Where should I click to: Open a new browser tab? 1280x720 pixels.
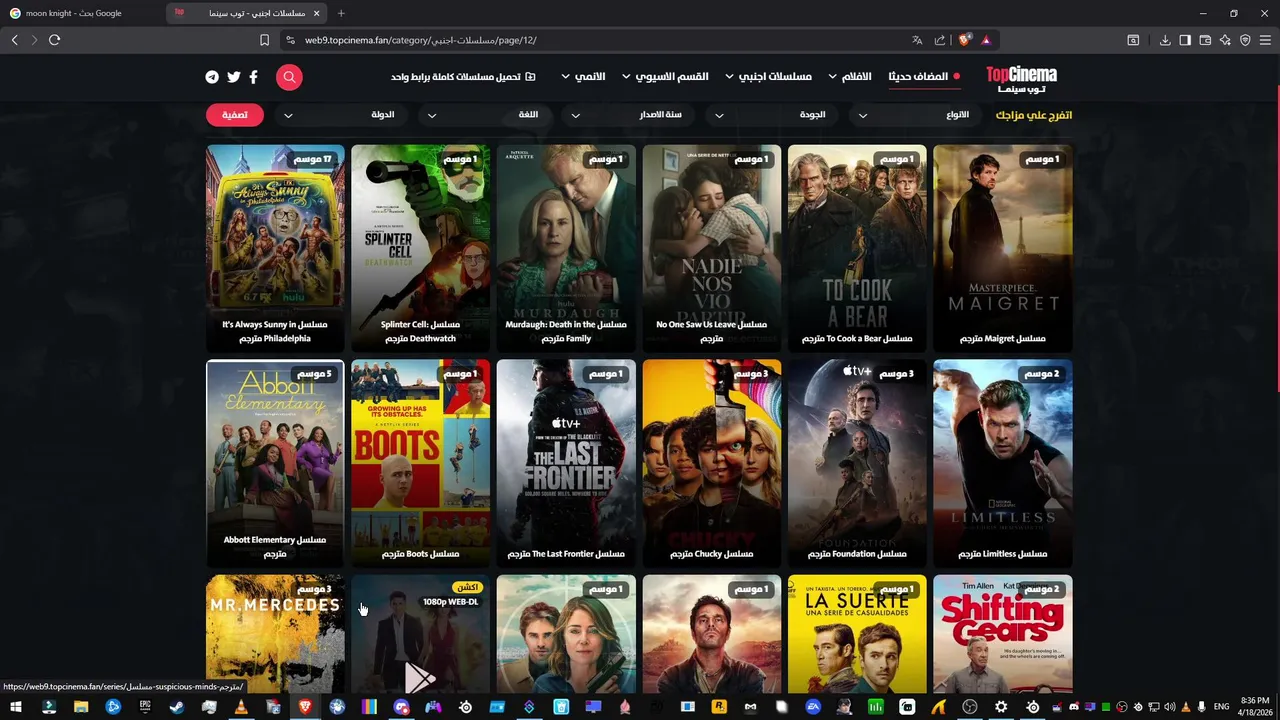[x=341, y=13]
